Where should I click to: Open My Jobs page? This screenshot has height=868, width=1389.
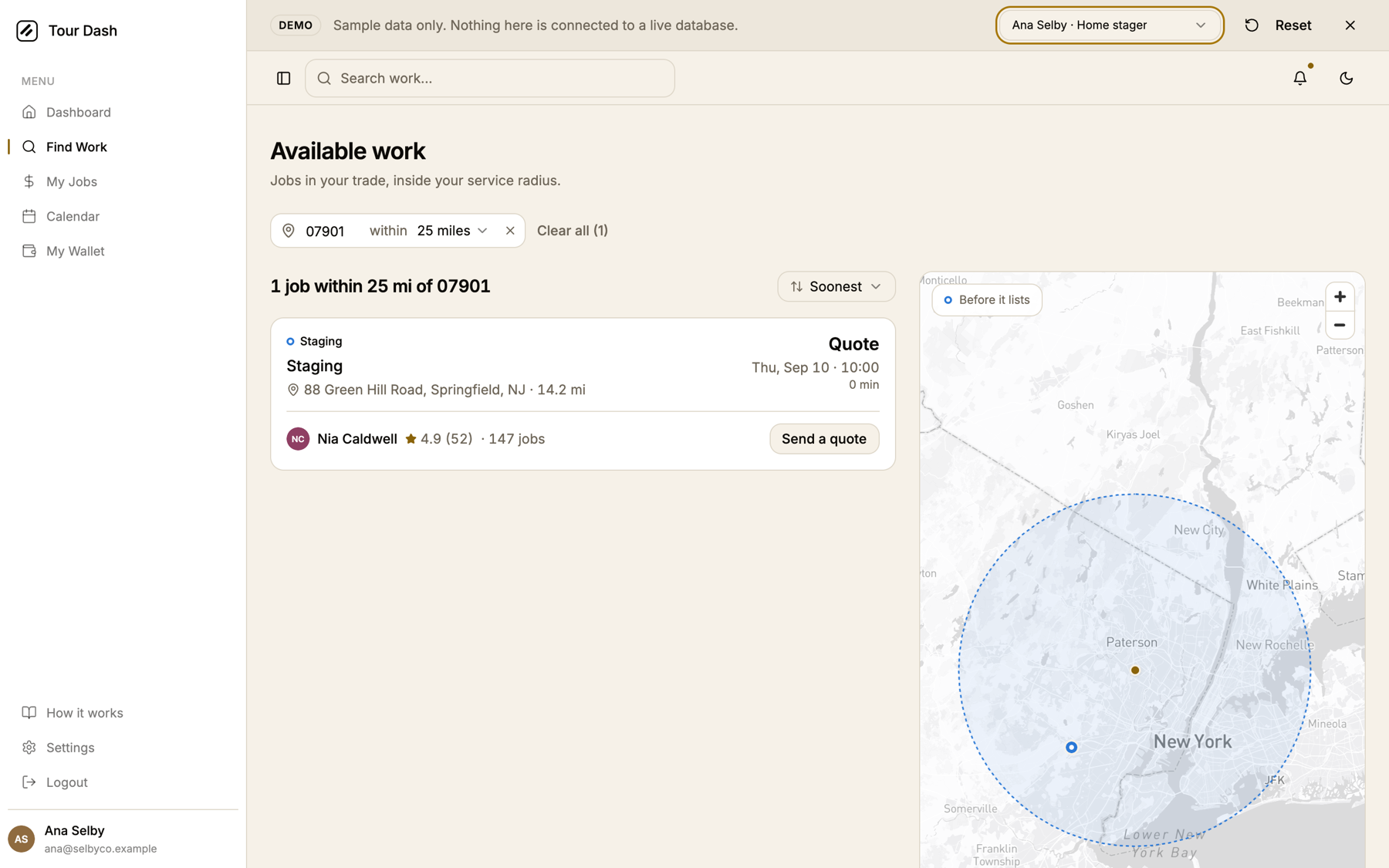click(71, 181)
